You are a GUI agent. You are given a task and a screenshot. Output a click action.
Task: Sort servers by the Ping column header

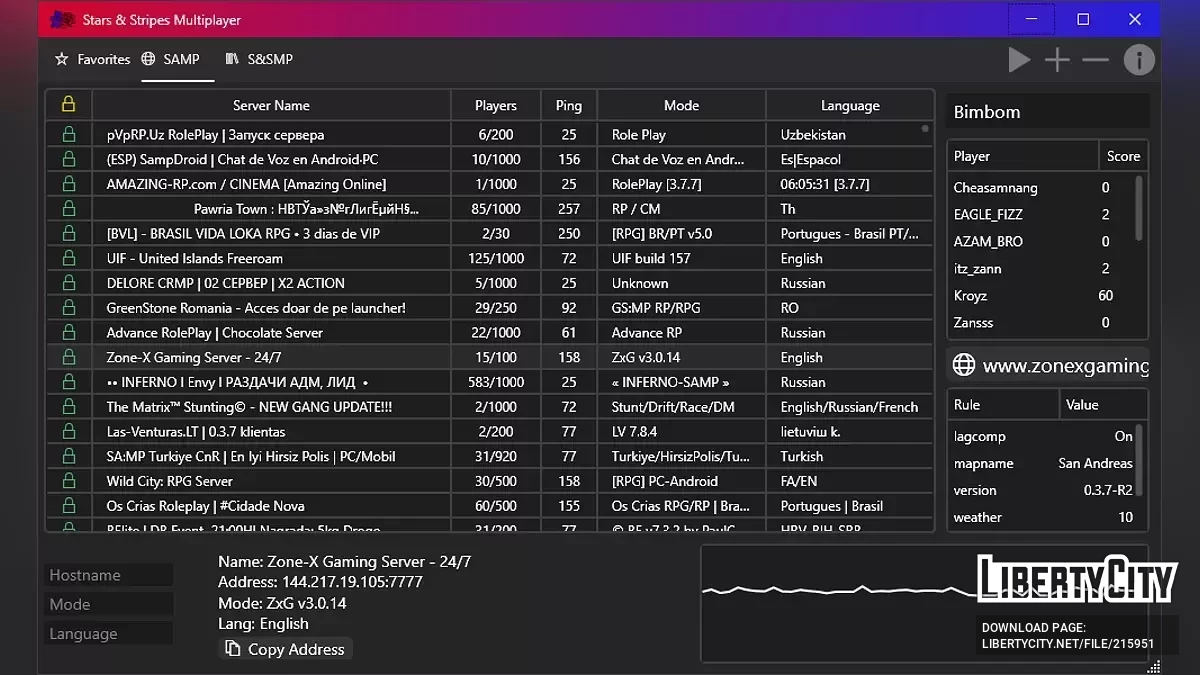(568, 105)
